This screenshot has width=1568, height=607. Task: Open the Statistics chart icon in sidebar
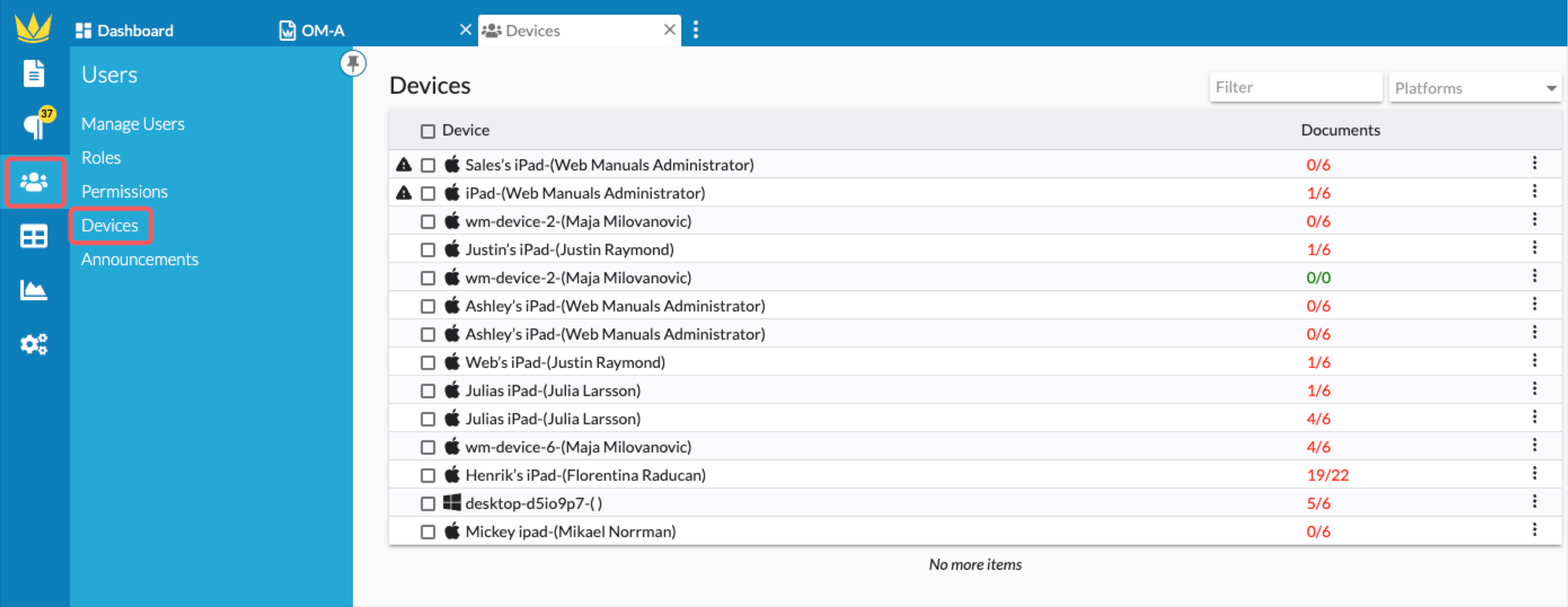point(33,291)
